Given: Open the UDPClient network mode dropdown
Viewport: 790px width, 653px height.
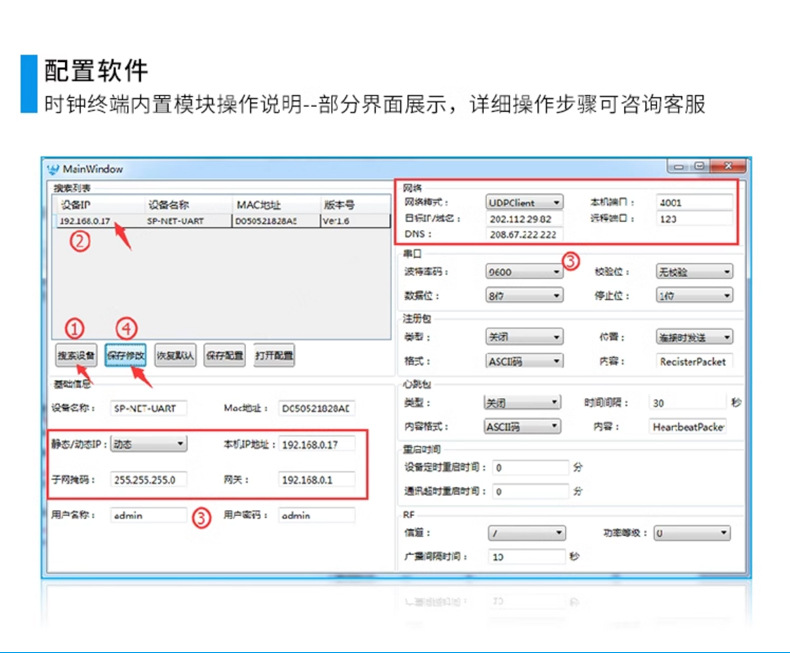Looking at the screenshot, I should [x=524, y=203].
